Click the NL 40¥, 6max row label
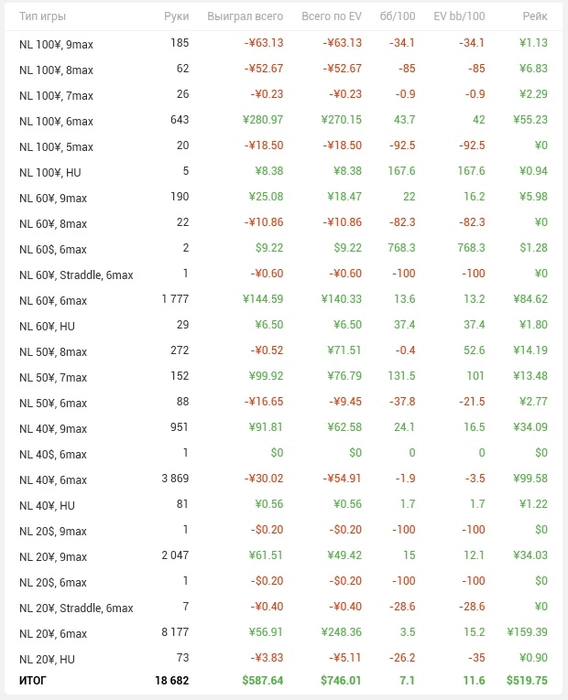The height and width of the screenshot is (700, 568). (53, 480)
